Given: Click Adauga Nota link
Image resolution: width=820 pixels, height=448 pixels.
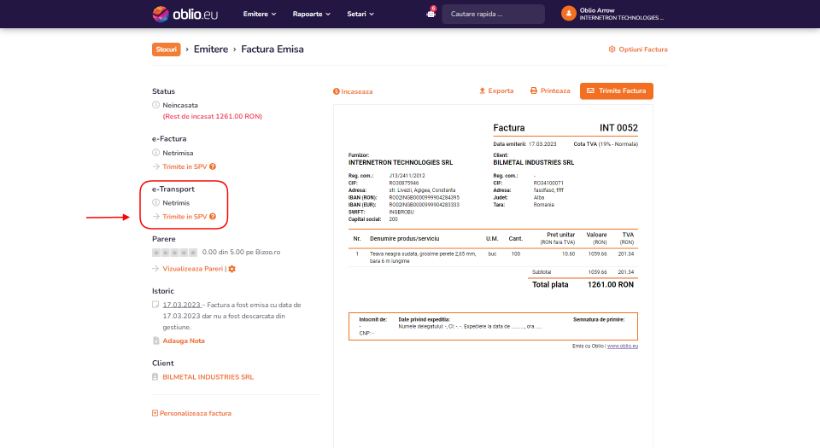Looking at the screenshot, I should [x=184, y=341].
